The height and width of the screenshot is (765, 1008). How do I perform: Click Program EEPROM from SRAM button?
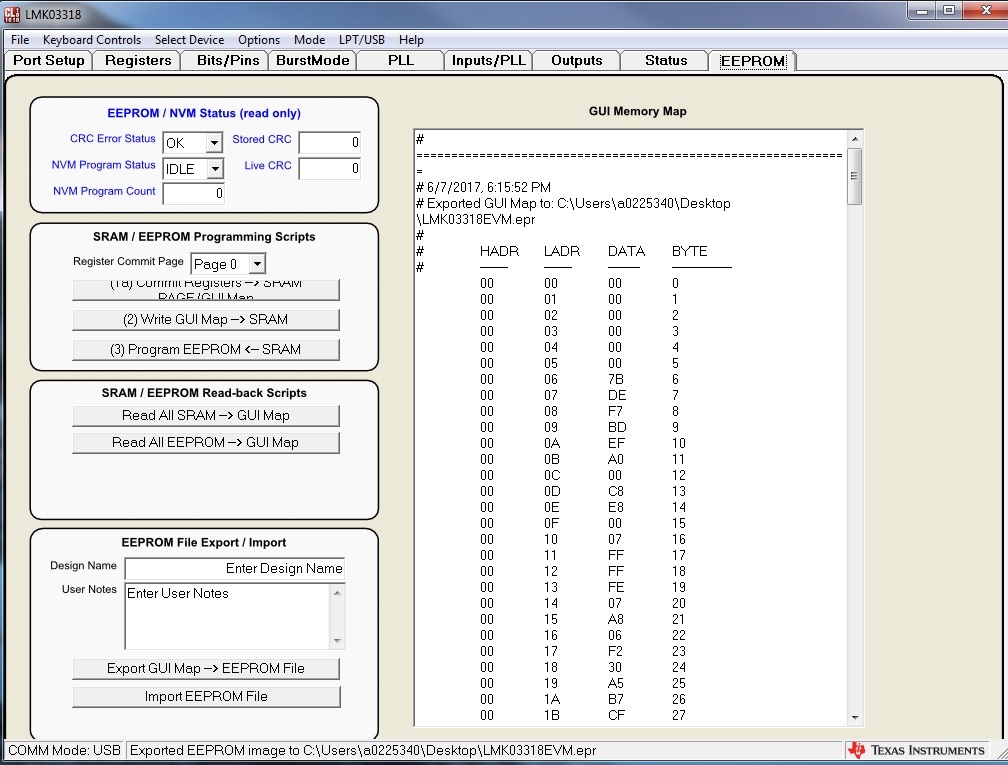pos(206,350)
